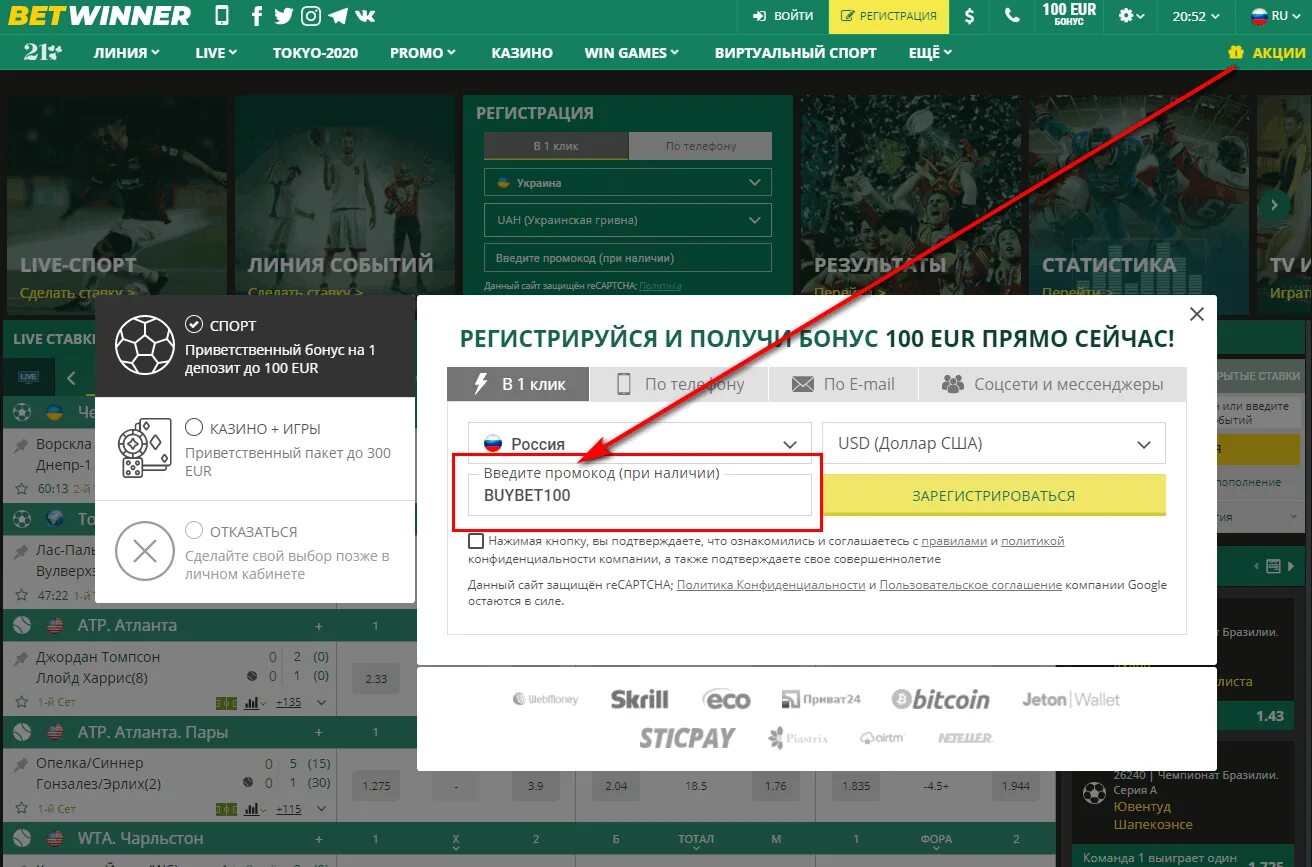Switch to Соцсети и мессенджеры tab
Screen dimensions: 1312x867
pos(1052,384)
